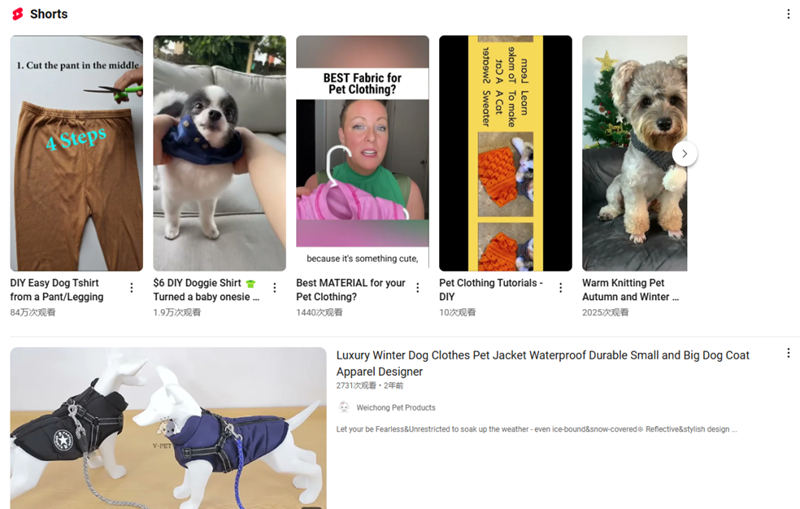800x509 pixels.
Task: Open options menu for Luxury Winter Dog Clothes video
Action: point(788,353)
